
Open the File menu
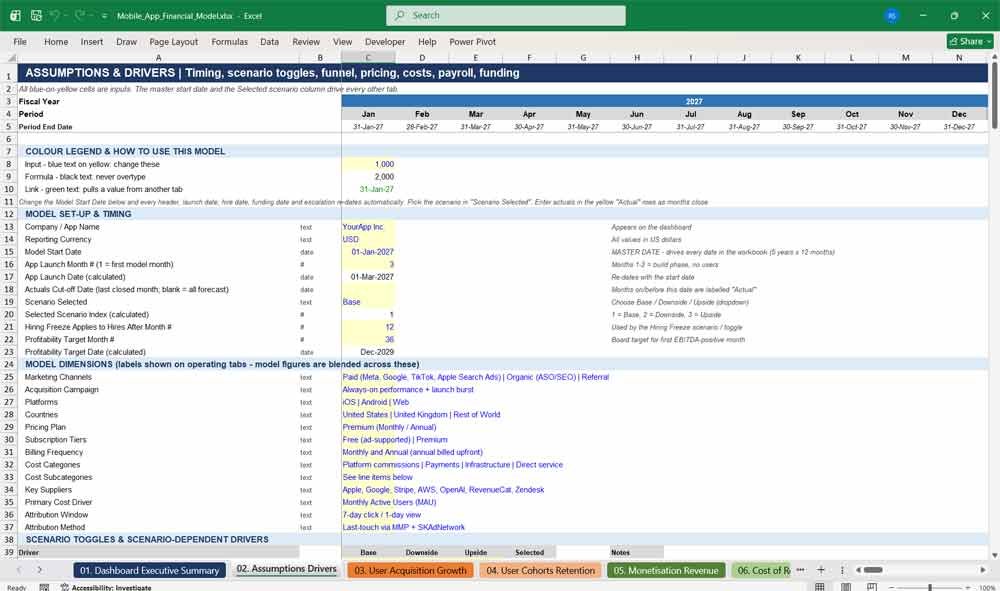(20, 41)
